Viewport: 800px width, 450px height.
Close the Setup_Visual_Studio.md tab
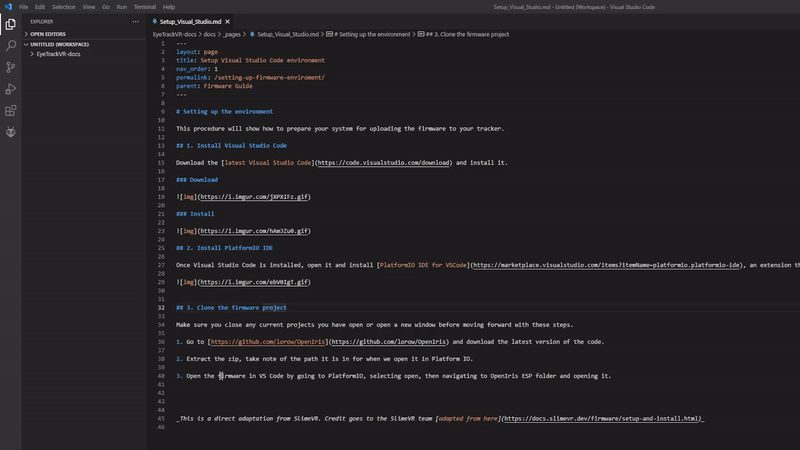(228, 21)
